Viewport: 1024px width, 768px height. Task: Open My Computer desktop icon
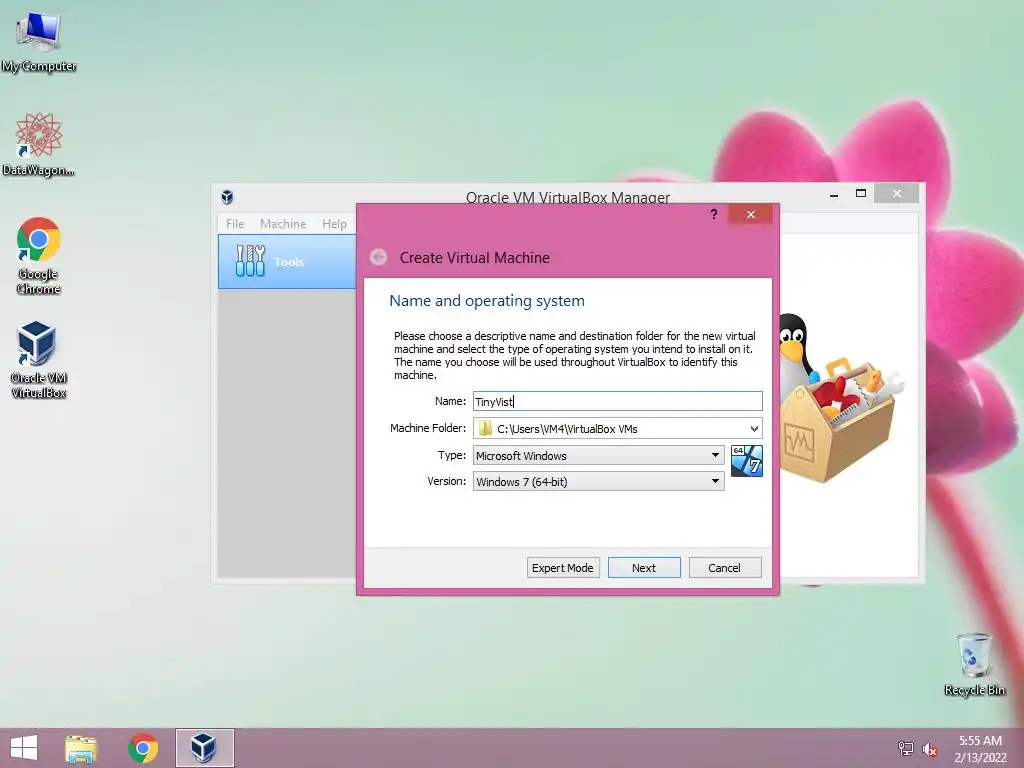(39, 42)
